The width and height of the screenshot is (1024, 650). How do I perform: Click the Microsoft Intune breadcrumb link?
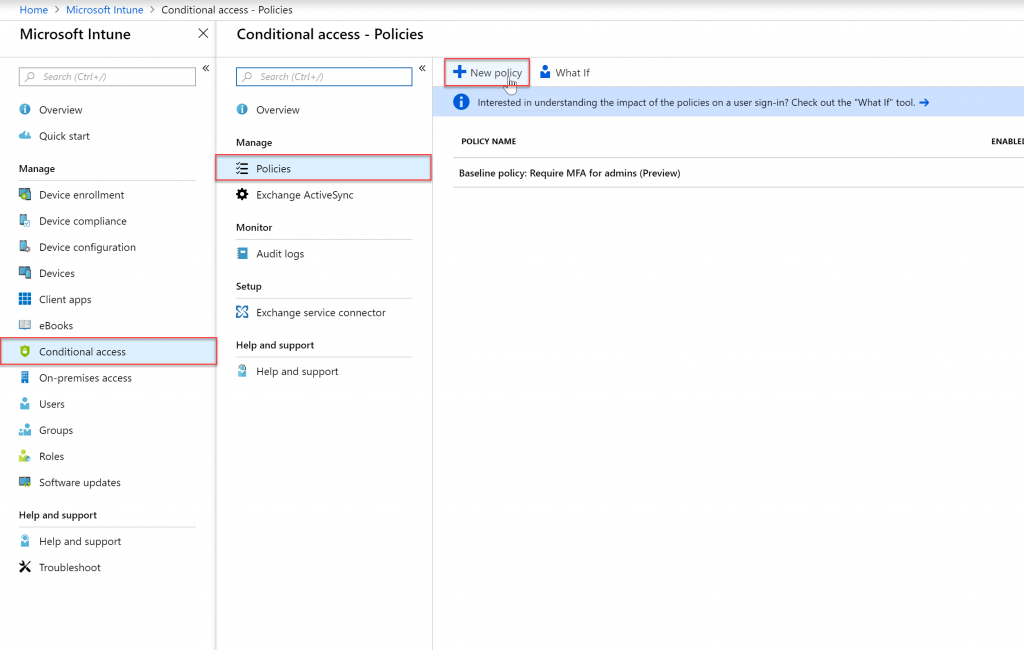click(x=104, y=10)
